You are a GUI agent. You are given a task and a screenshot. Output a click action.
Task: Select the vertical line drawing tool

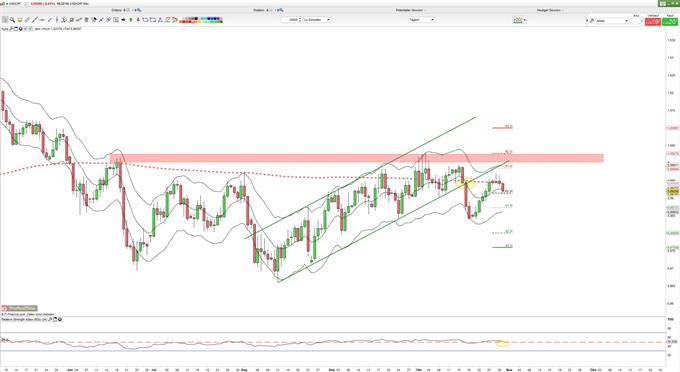coord(57,20)
